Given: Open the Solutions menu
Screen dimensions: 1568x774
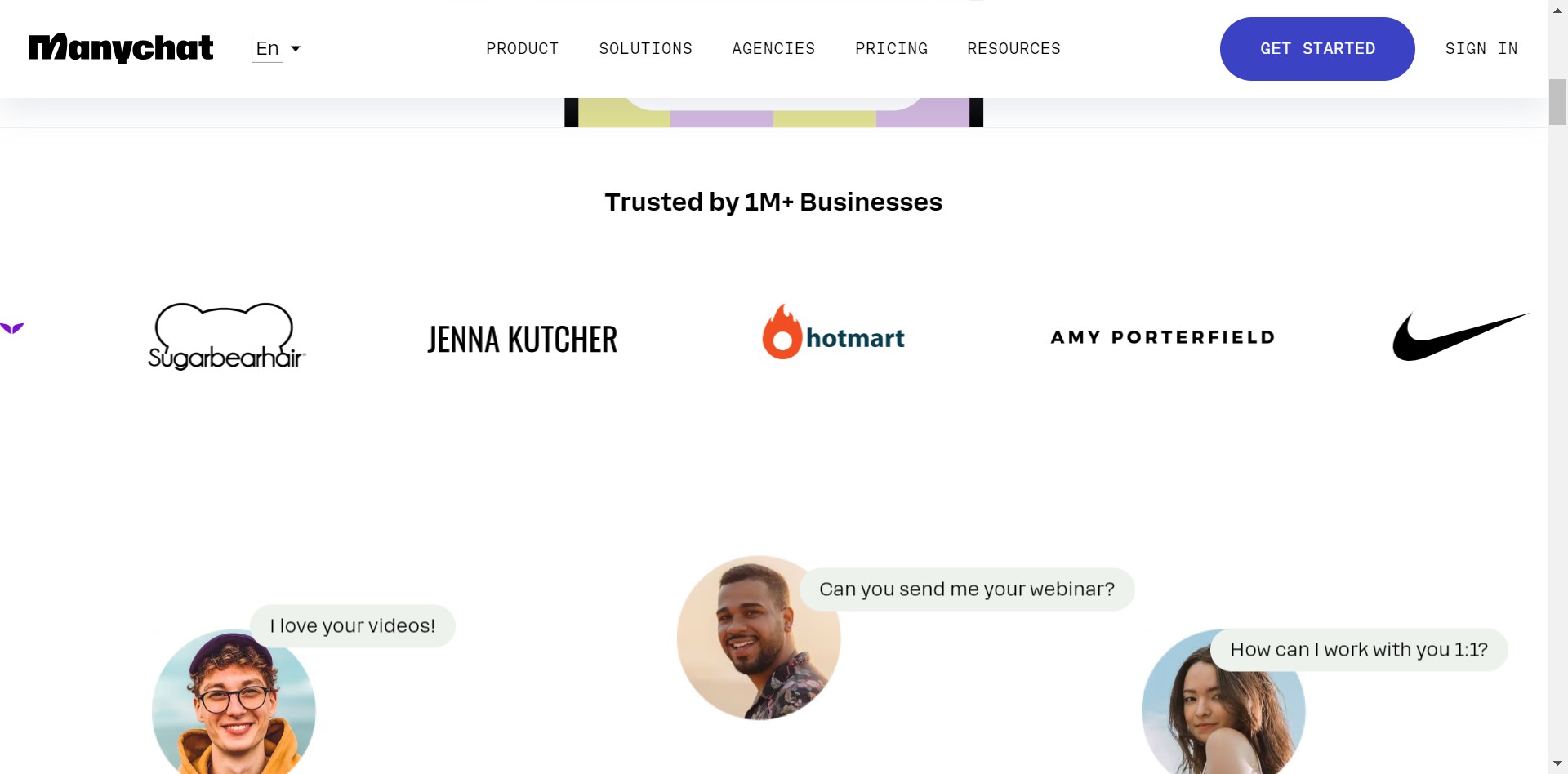Looking at the screenshot, I should tap(645, 49).
